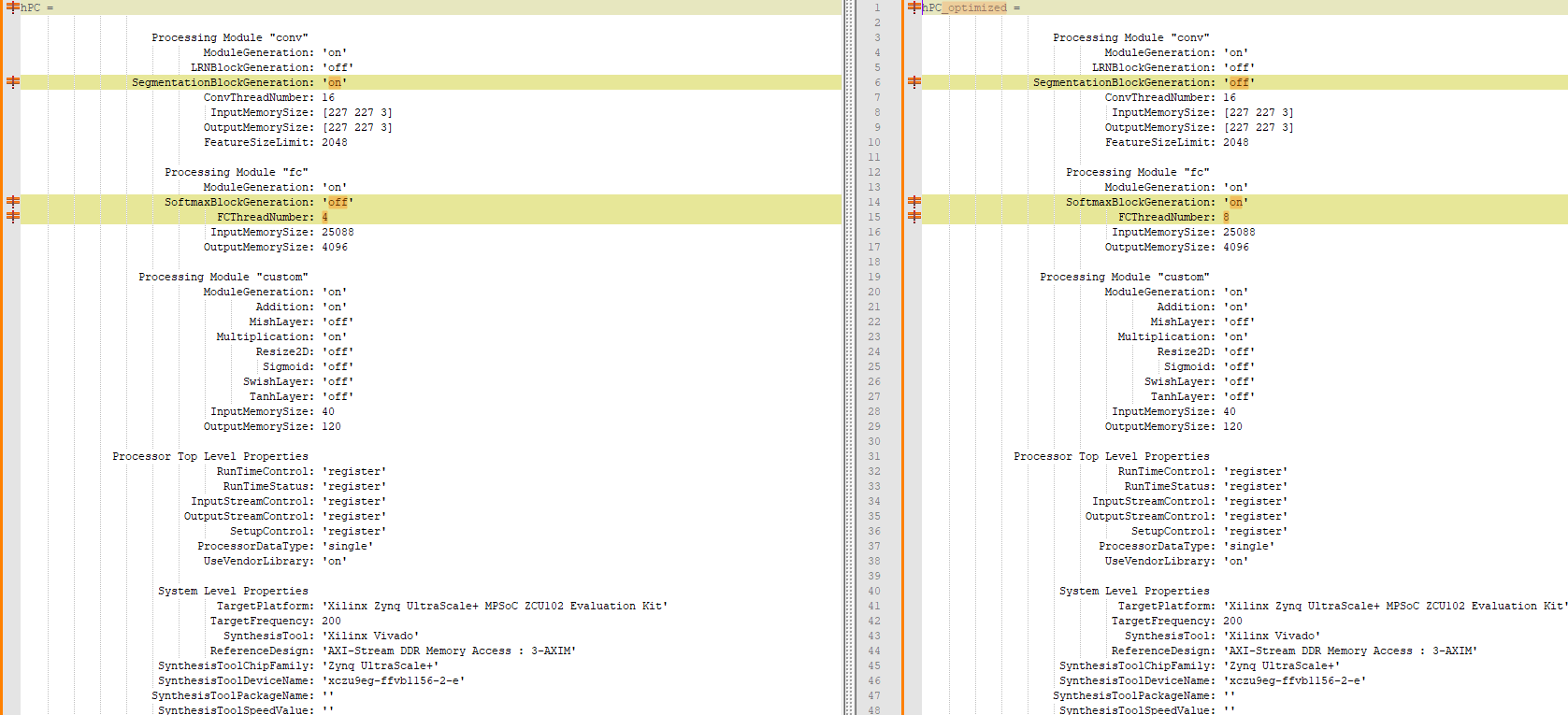Click line number 14 in the center gutter
The height and width of the screenshot is (715, 1568).
[874, 202]
